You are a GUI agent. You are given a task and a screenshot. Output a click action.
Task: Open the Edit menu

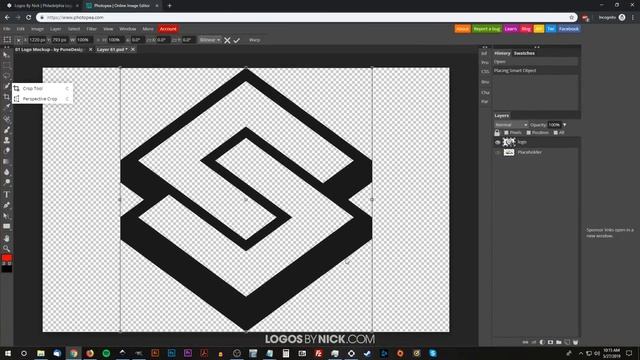(20, 29)
